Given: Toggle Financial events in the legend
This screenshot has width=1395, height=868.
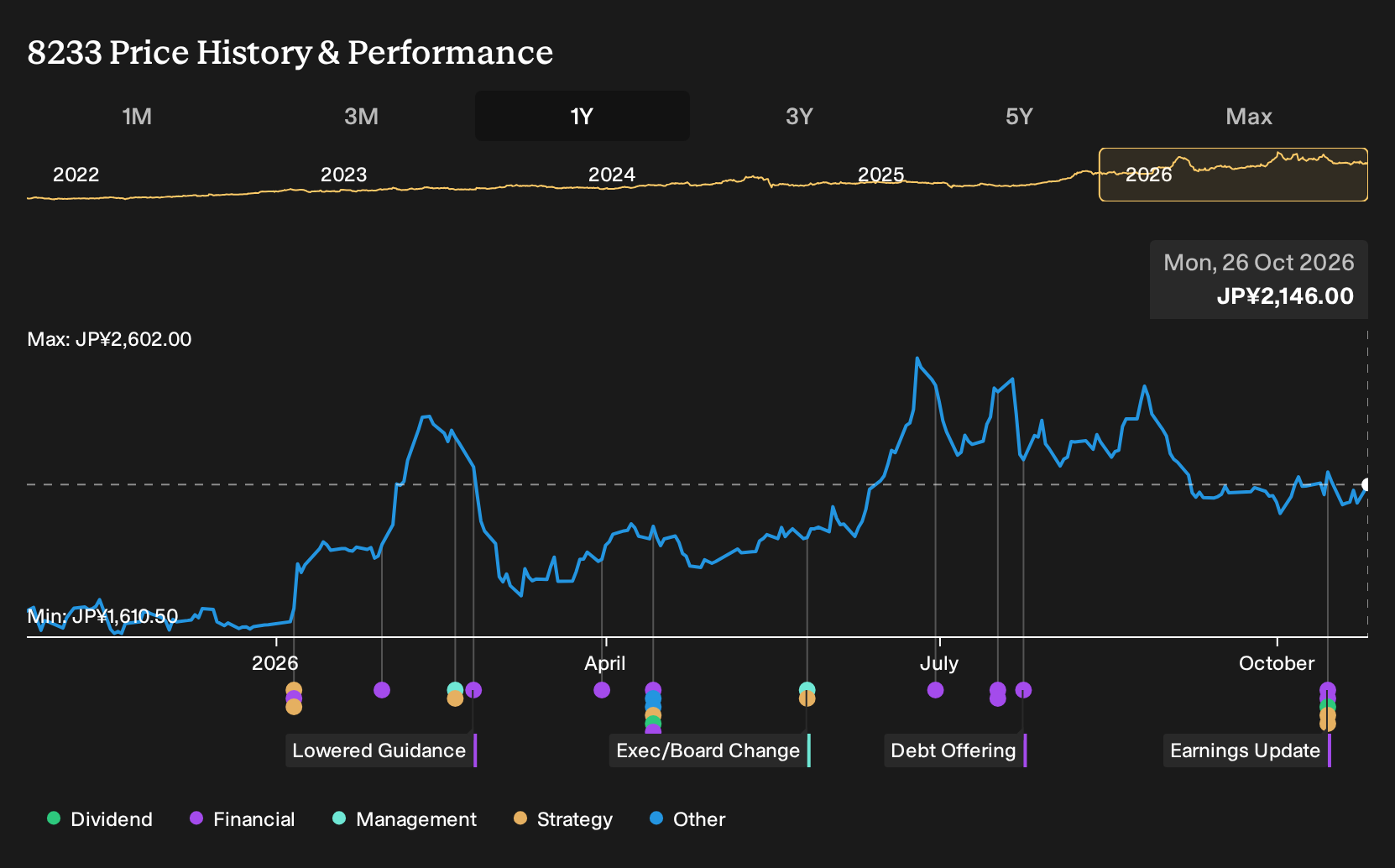Looking at the screenshot, I should coord(242,819).
